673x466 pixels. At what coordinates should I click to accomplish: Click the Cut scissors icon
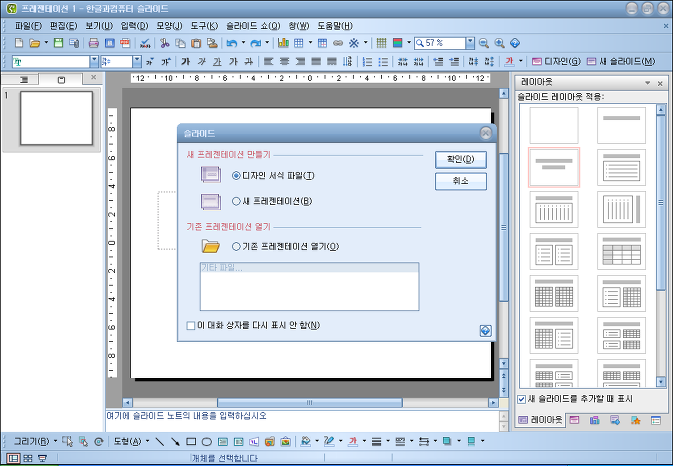click(x=164, y=43)
